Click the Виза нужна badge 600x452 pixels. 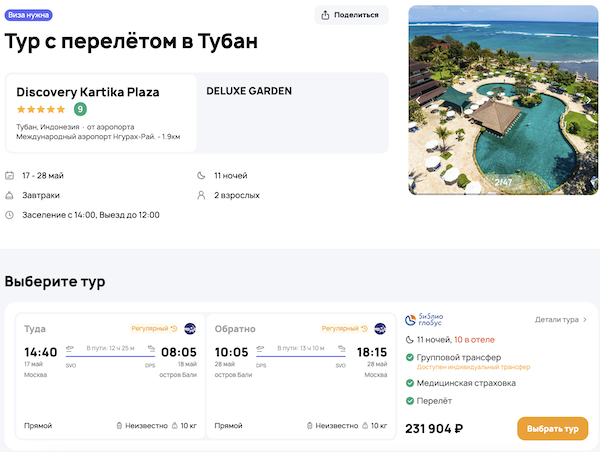tap(29, 16)
